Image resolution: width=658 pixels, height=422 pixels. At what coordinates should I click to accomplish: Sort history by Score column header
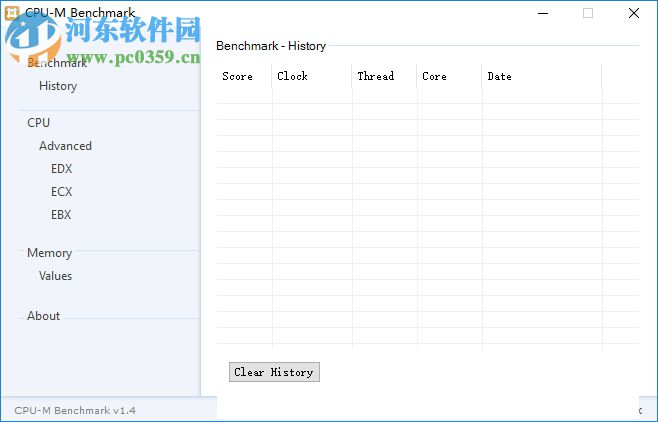[x=244, y=76]
